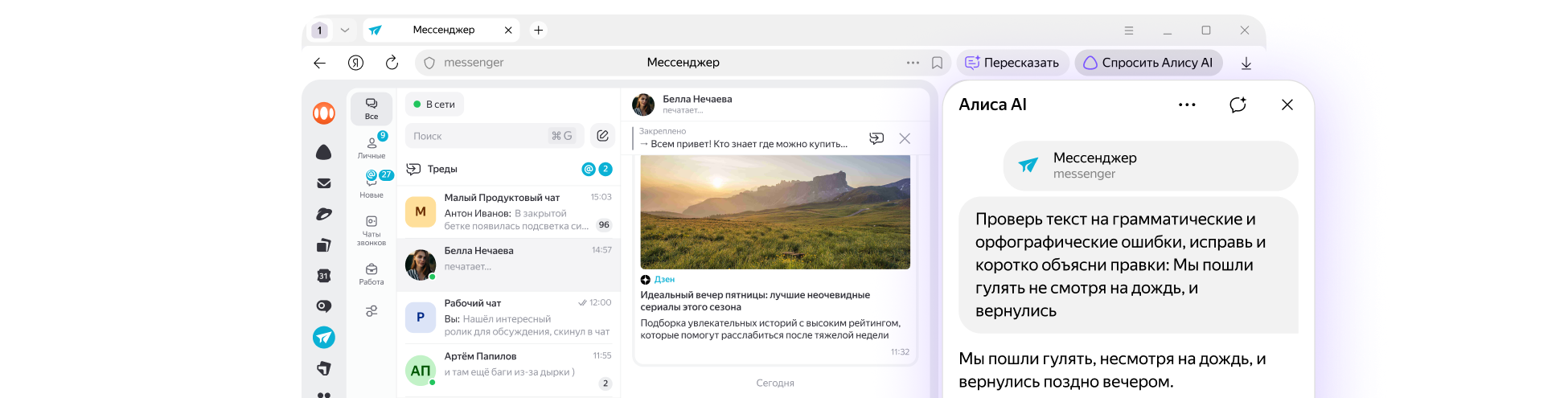Open the Telemost speech-bubble sidebar icon

point(324,306)
